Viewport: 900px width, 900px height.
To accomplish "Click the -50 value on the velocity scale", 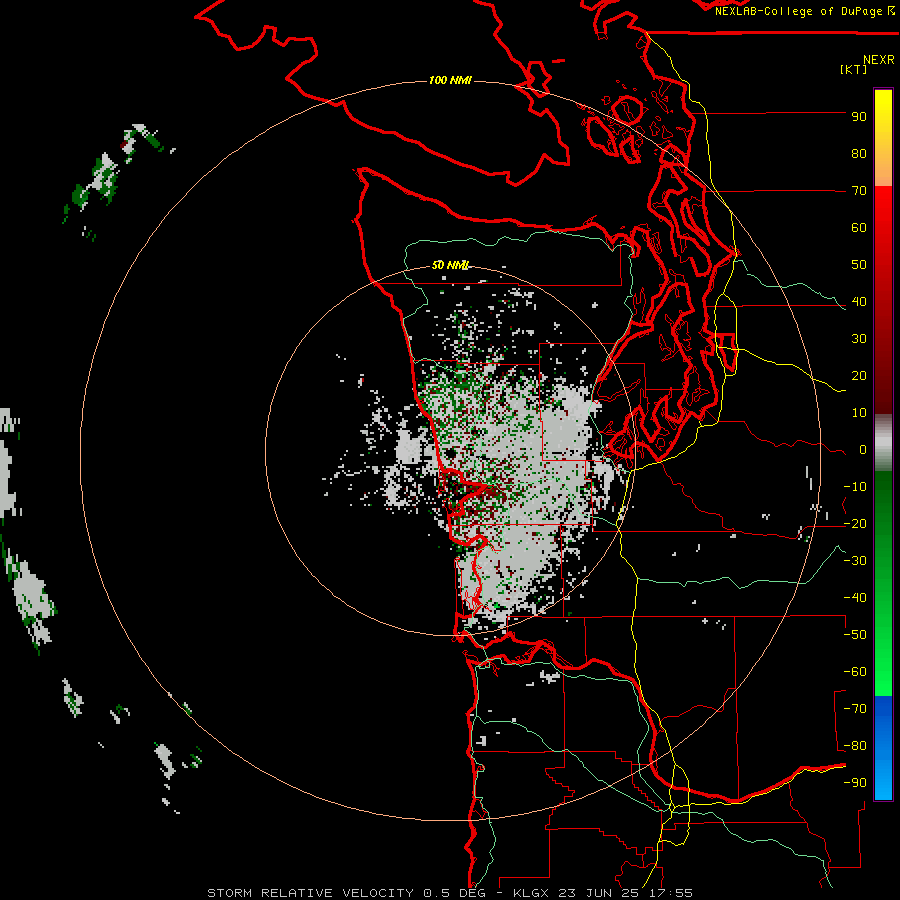I will point(855,635).
